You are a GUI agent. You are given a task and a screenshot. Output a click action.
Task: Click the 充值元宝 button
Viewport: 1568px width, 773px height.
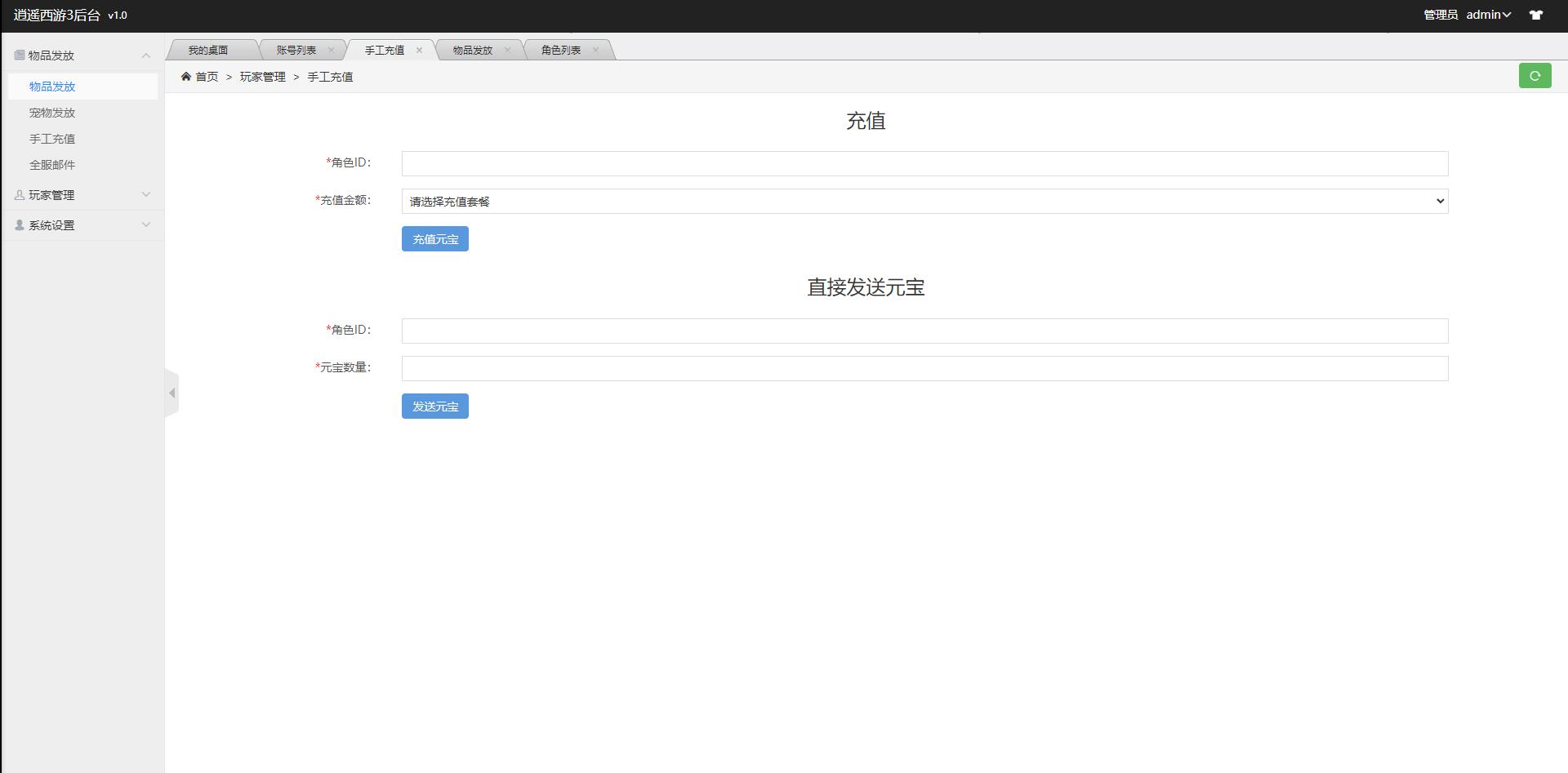coord(434,238)
